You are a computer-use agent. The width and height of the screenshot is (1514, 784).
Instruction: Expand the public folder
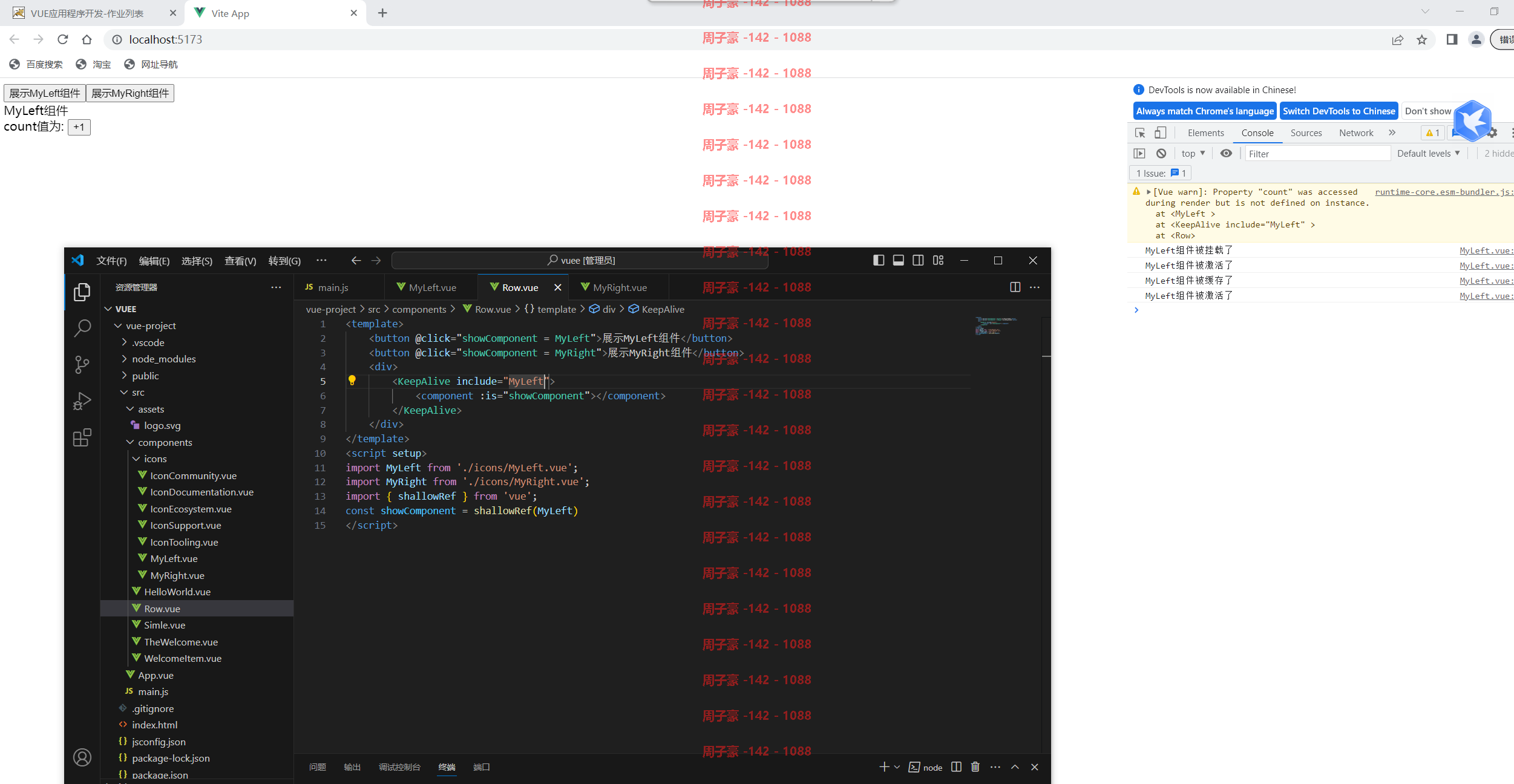pos(124,376)
